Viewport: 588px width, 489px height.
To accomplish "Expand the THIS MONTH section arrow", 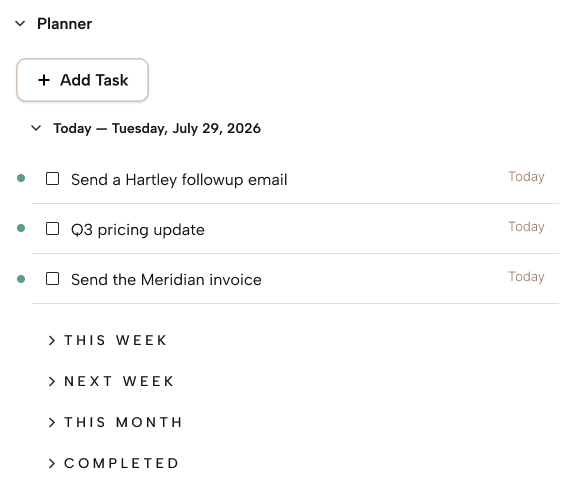I will (x=52, y=423).
